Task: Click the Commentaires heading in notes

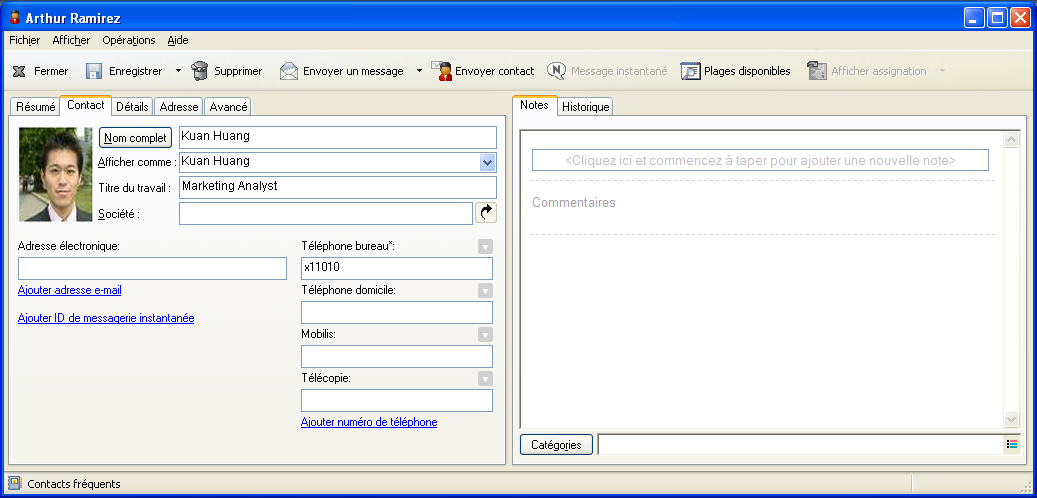Action: click(x=573, y=202)
